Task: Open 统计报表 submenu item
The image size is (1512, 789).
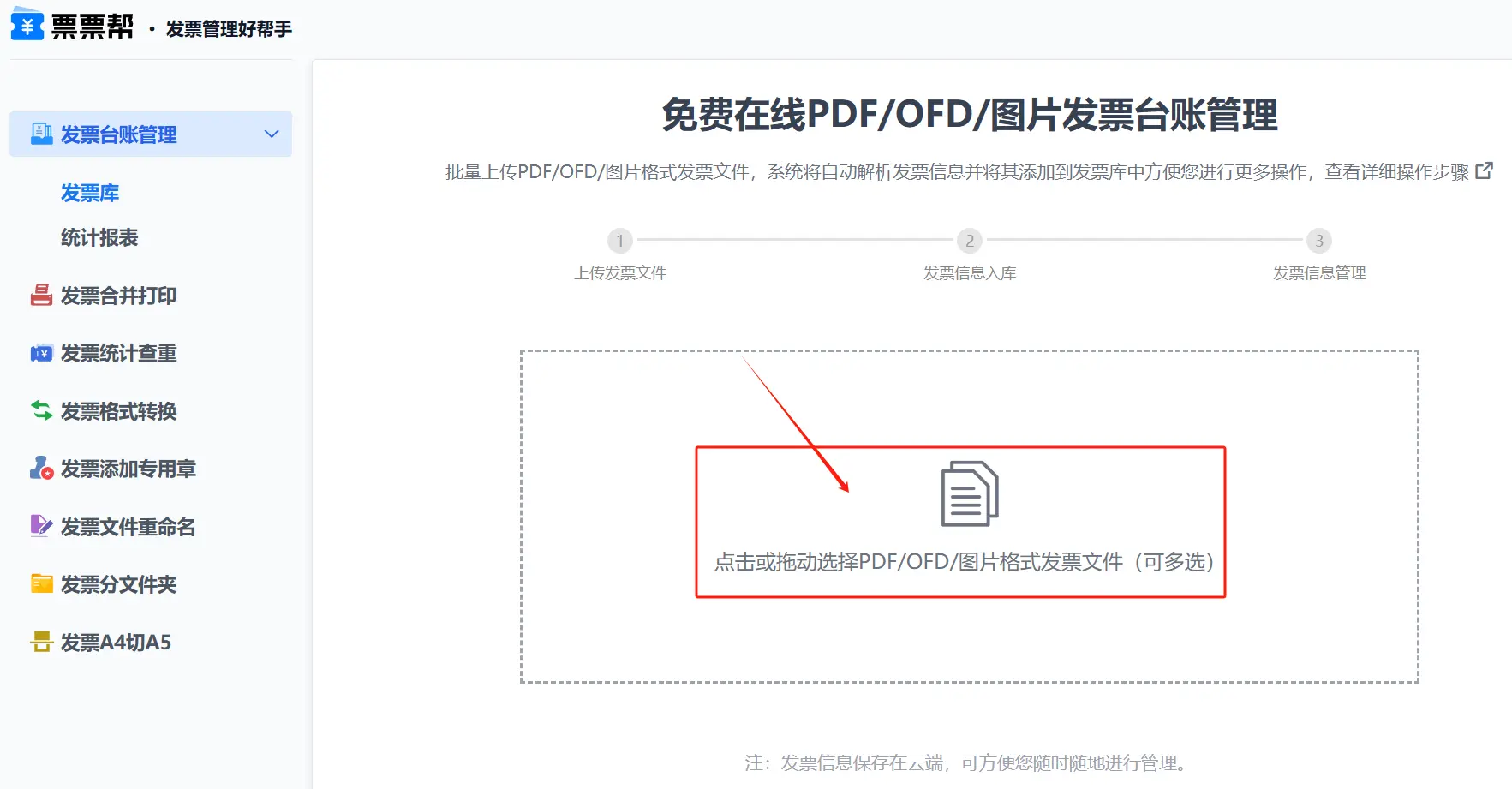Action: pyautogui.click(x=99, y=238)
